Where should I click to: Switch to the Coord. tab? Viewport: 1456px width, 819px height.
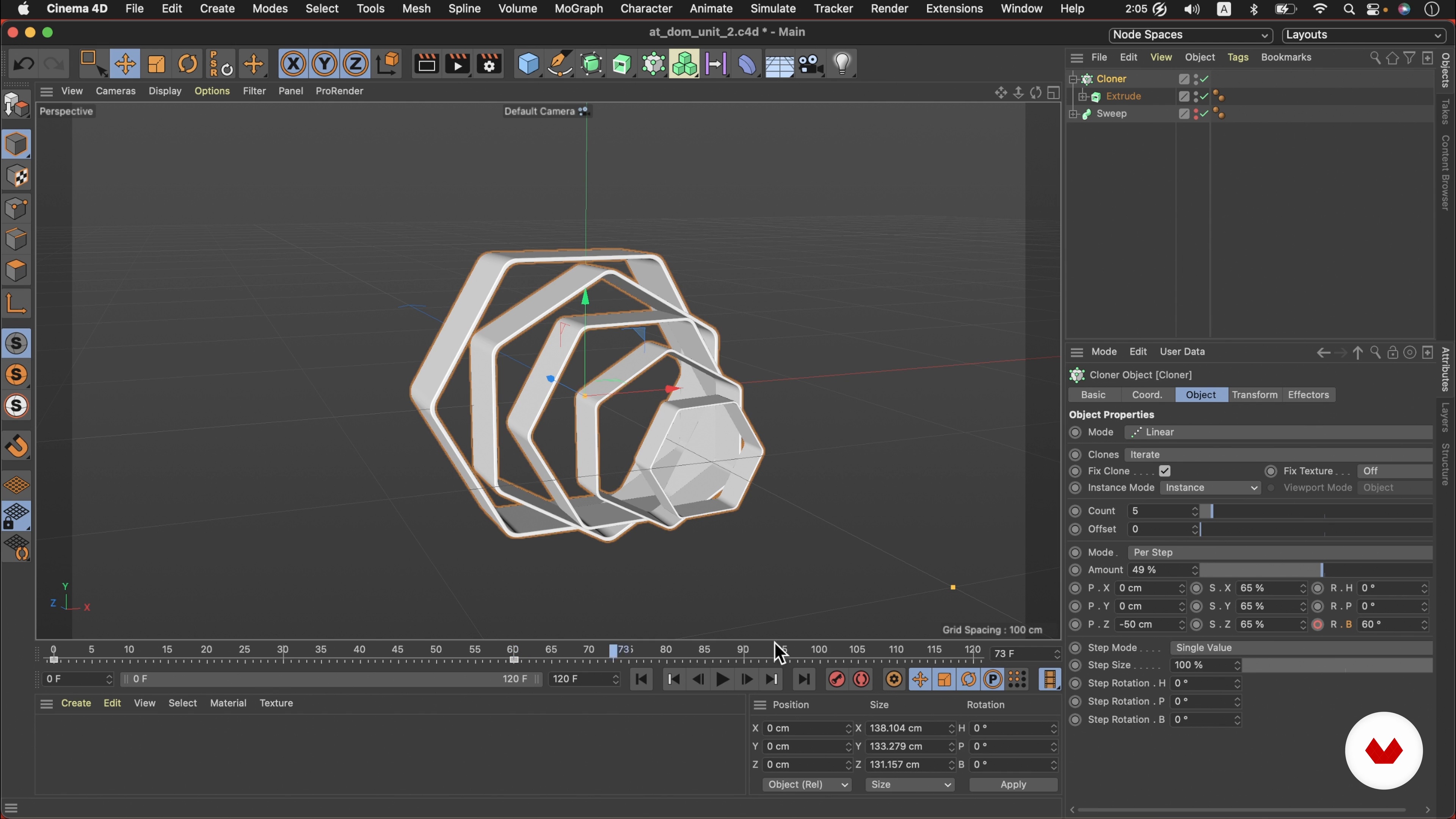point(1147,395)
